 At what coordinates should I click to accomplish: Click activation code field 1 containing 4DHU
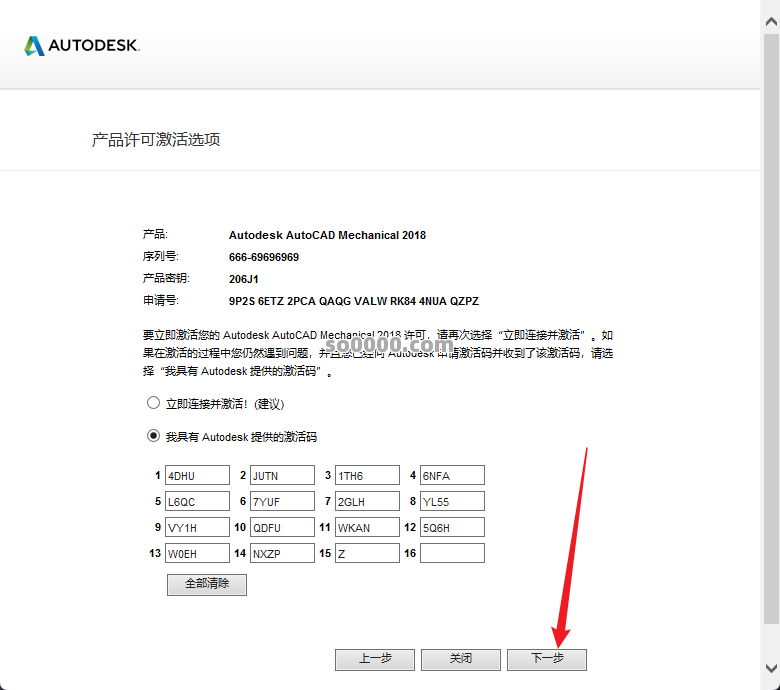click(197, 475)
